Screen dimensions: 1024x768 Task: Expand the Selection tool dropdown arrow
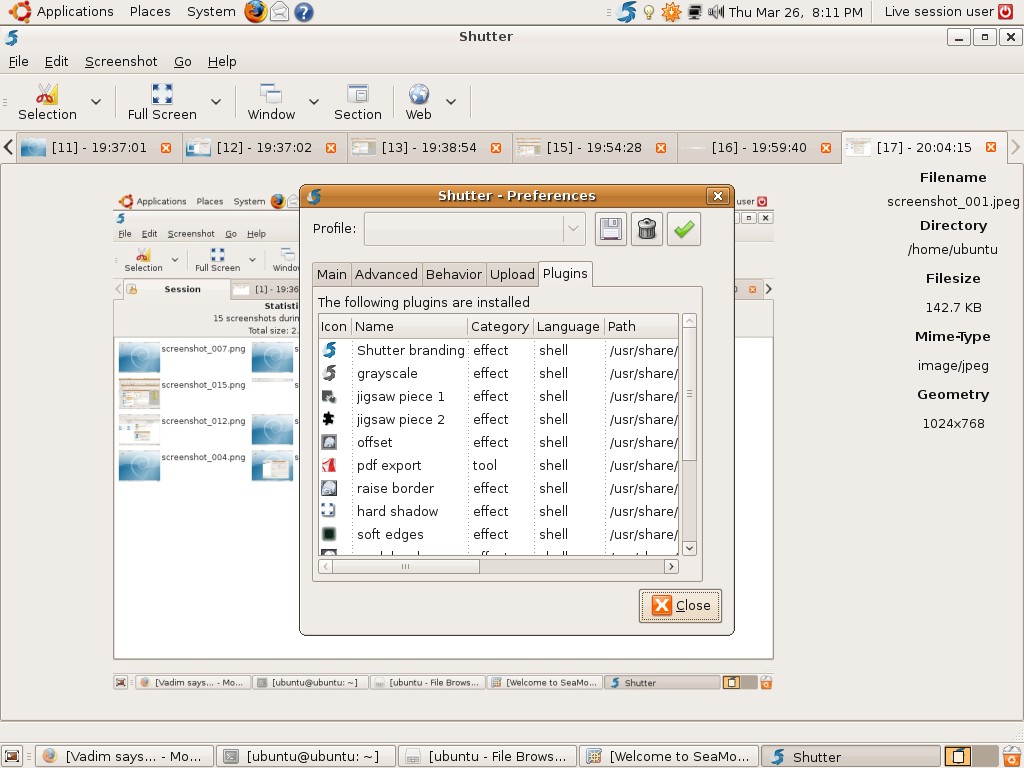point(96,101)
